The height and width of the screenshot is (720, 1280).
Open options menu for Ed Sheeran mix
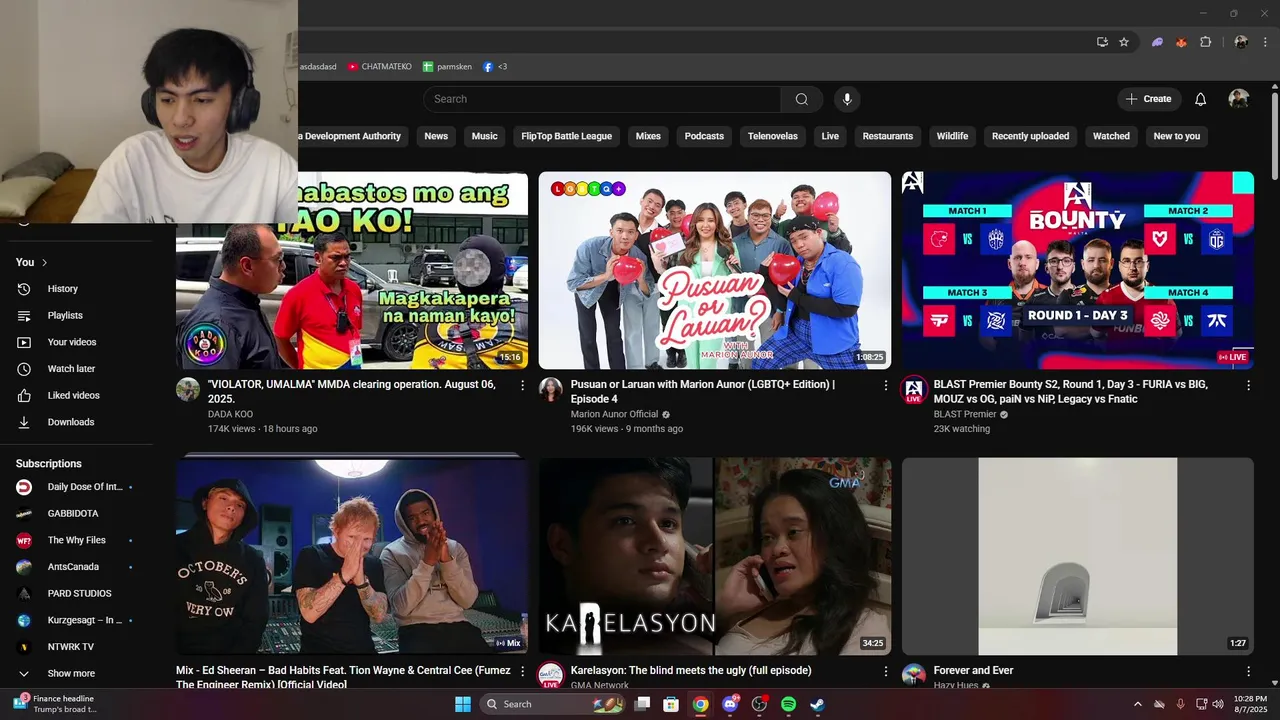coord(522,671)
